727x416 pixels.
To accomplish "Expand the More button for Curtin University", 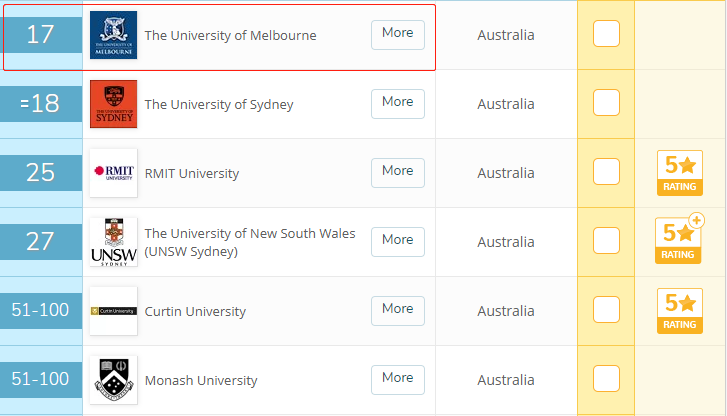I will pos(398,311).
